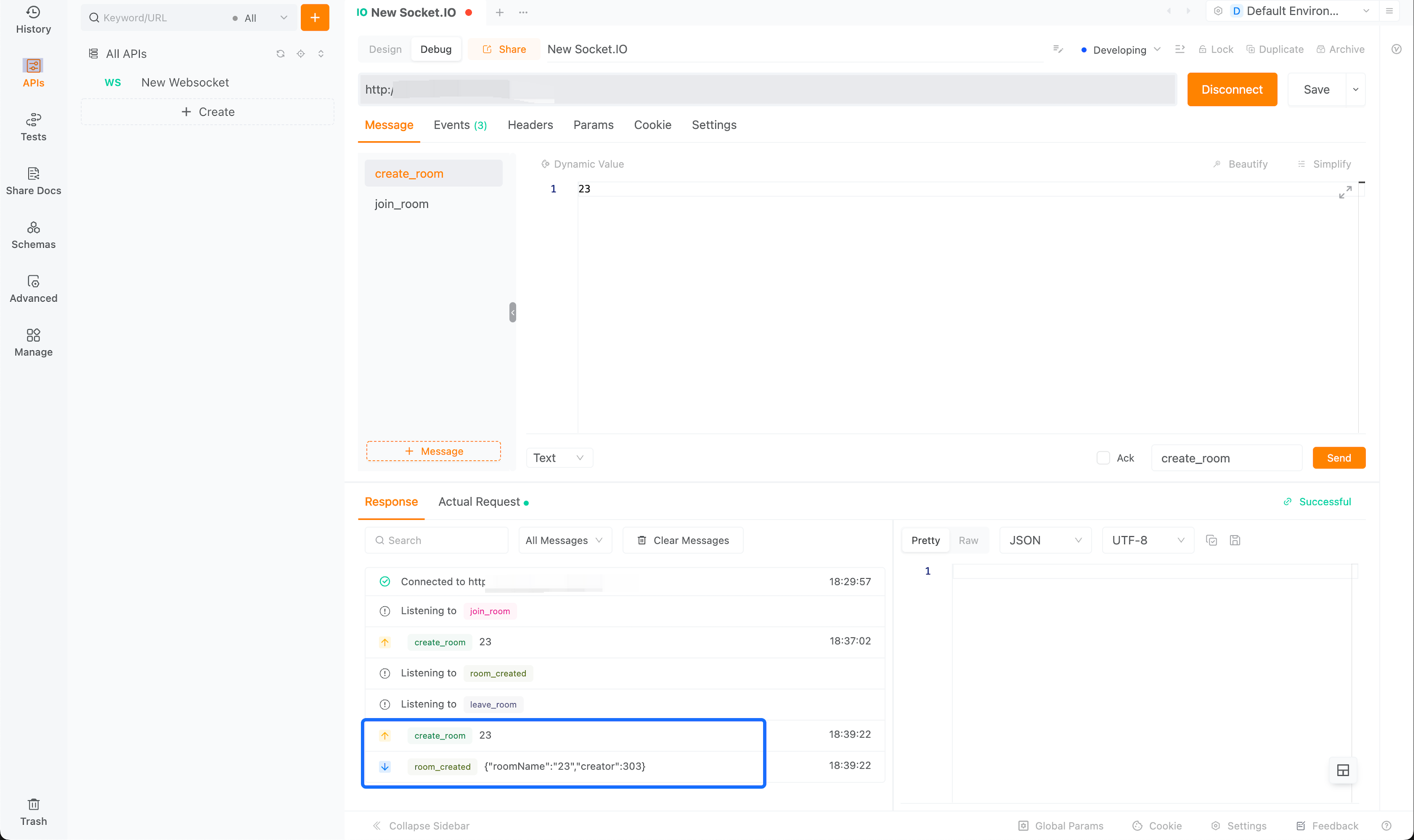Click the Create button in API list
The height and width of the screenshot is (840, 1414).
207,112
